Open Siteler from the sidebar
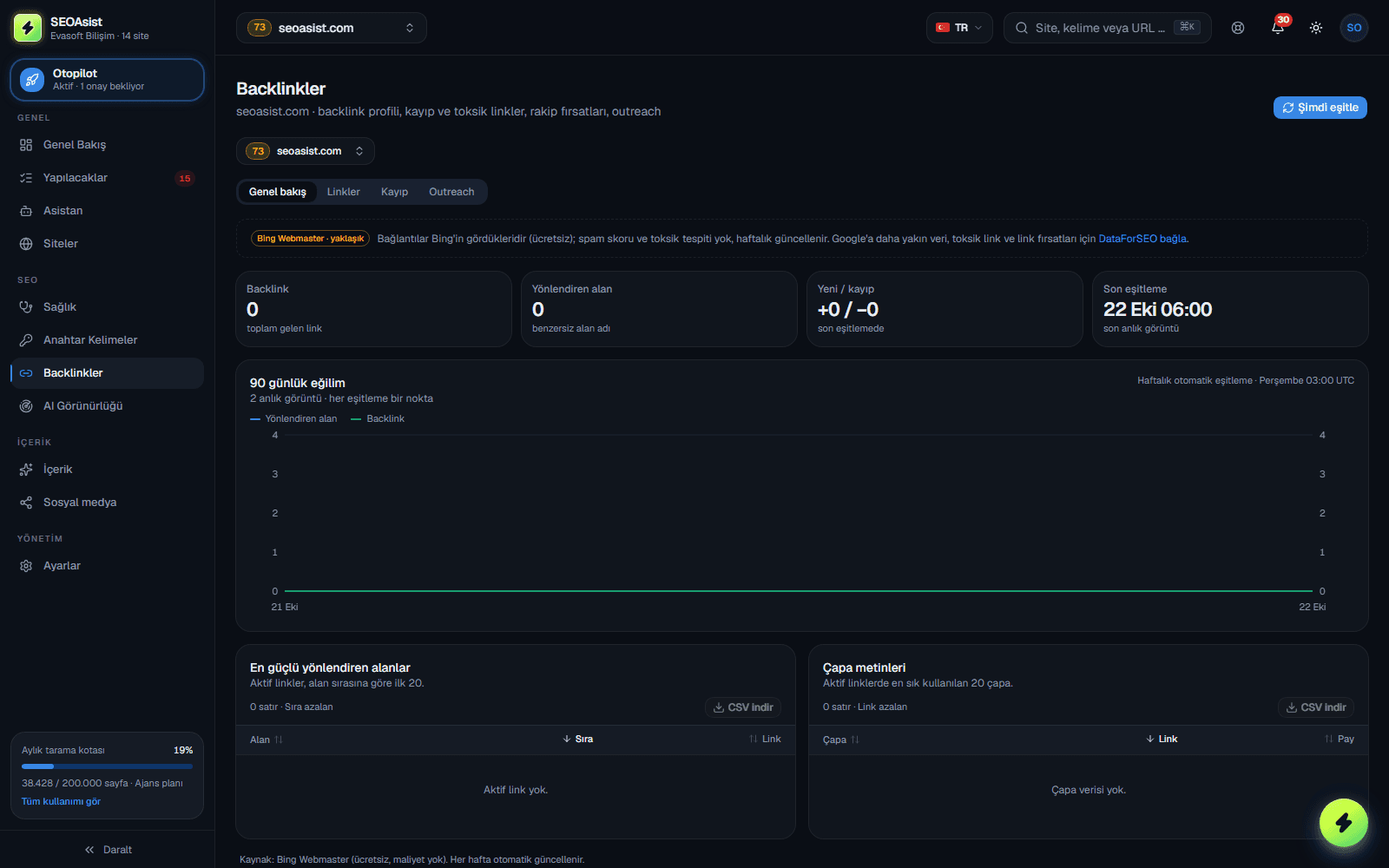This screenshot has height=868, width=1389. [107, 244]
